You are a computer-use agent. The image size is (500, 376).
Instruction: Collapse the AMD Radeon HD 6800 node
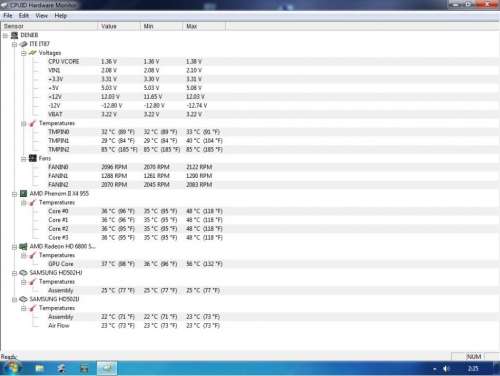14,247
